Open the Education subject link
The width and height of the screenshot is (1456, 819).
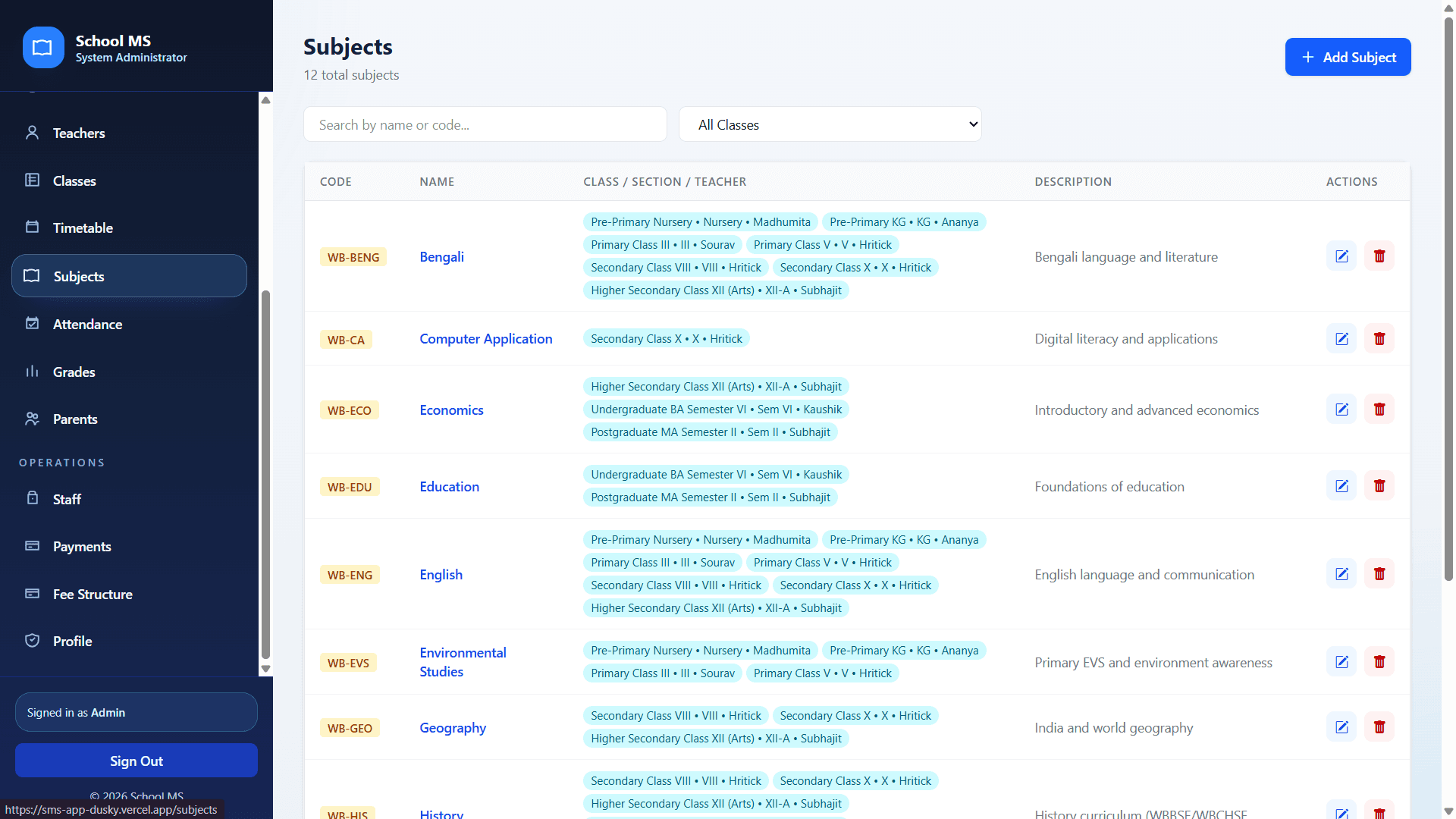point(449,486)
